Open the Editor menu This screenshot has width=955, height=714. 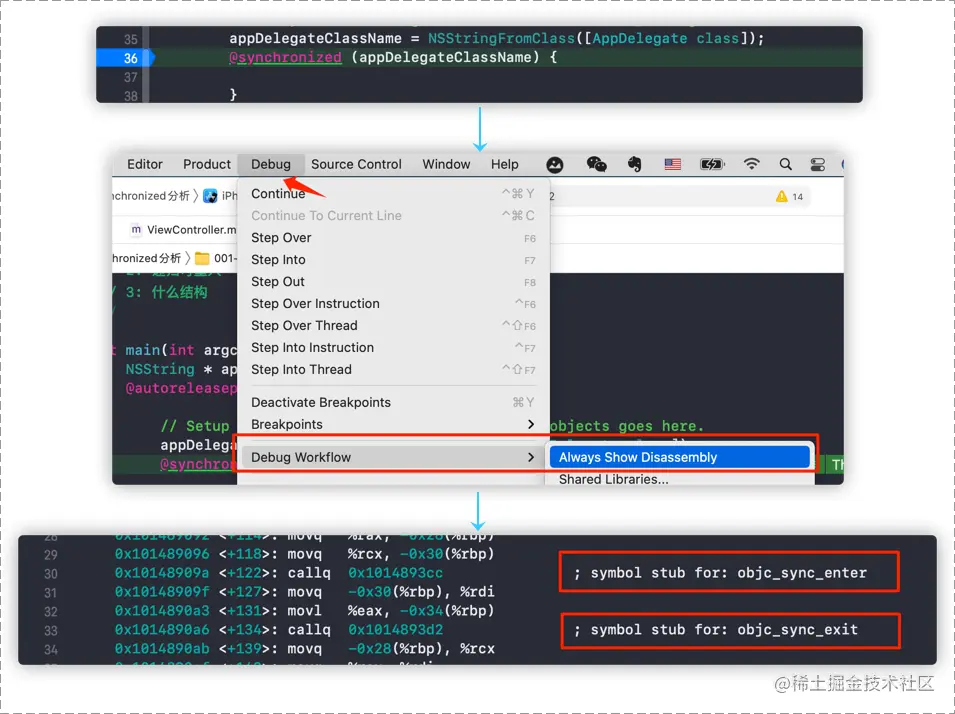click(x=145, y=164)
